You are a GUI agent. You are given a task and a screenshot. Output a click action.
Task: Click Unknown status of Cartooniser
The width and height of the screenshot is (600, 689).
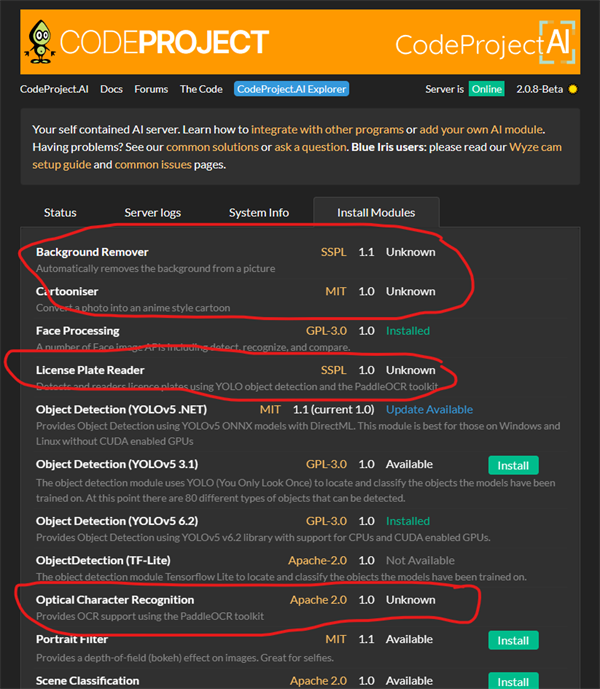(x=411, y=292)
